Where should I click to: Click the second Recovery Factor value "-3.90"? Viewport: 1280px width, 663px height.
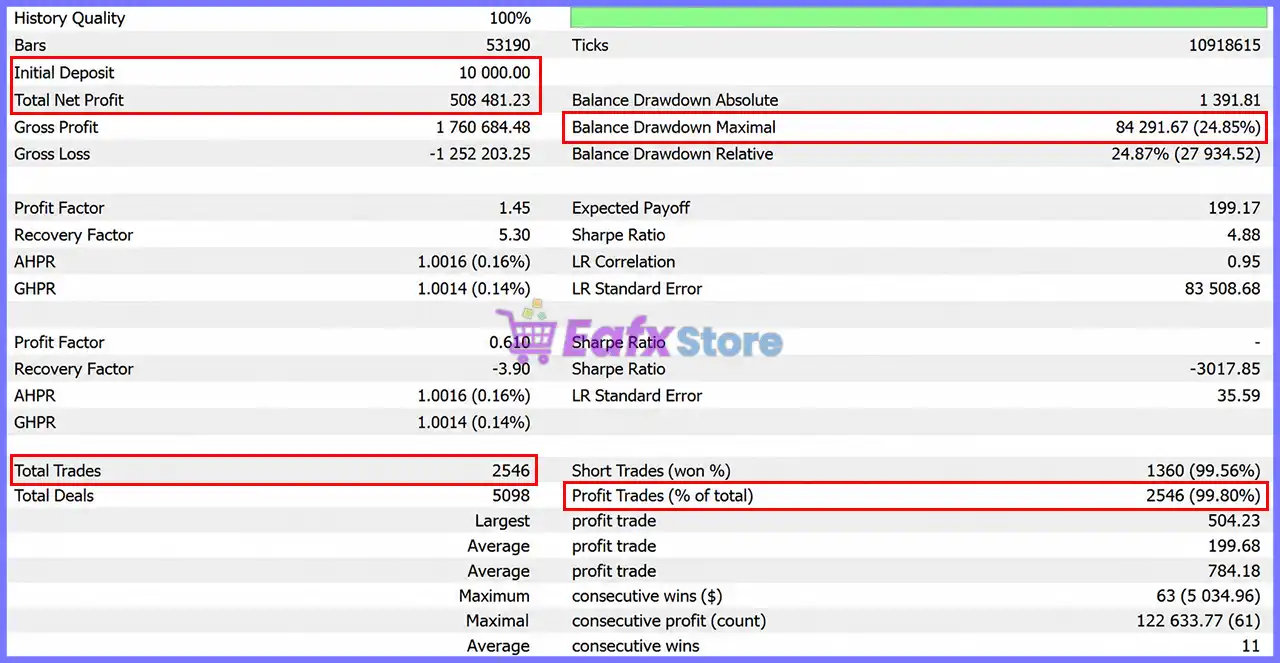(x=511, y=369)
